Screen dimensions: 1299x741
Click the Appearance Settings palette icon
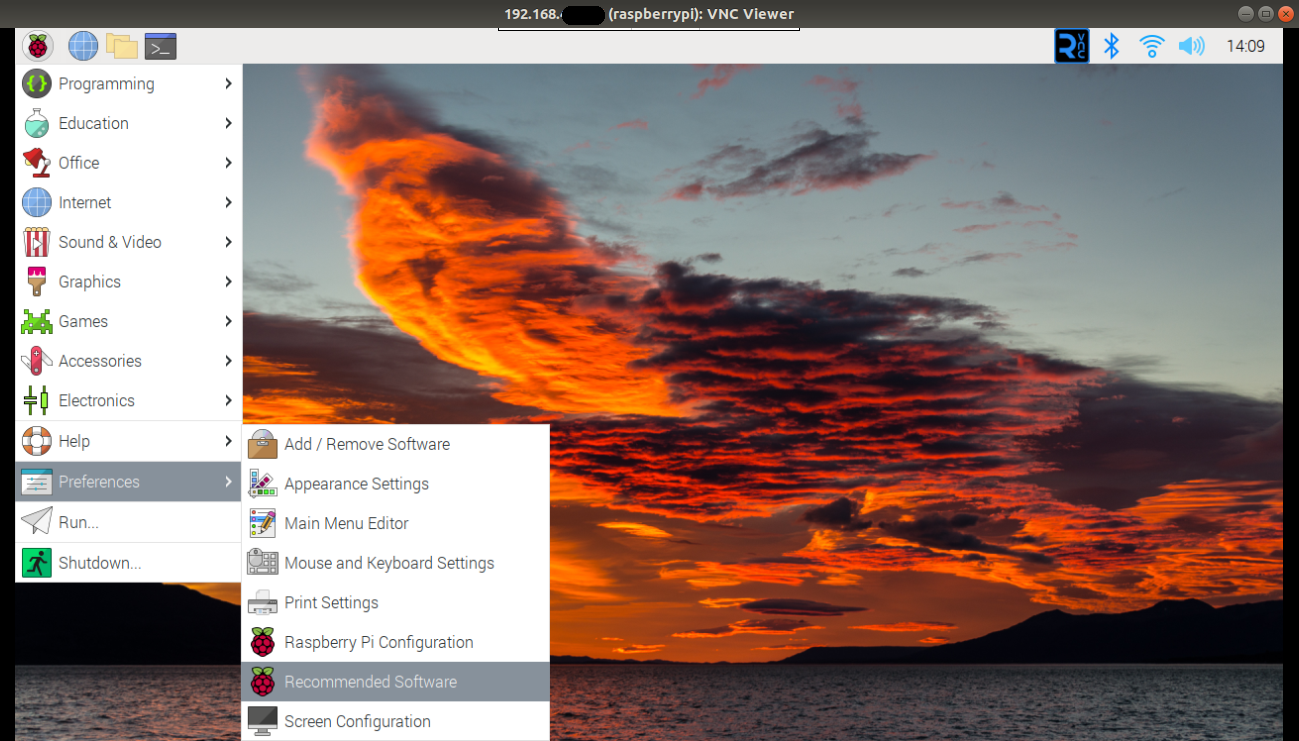pyautogui.click(x=263, y=484)
